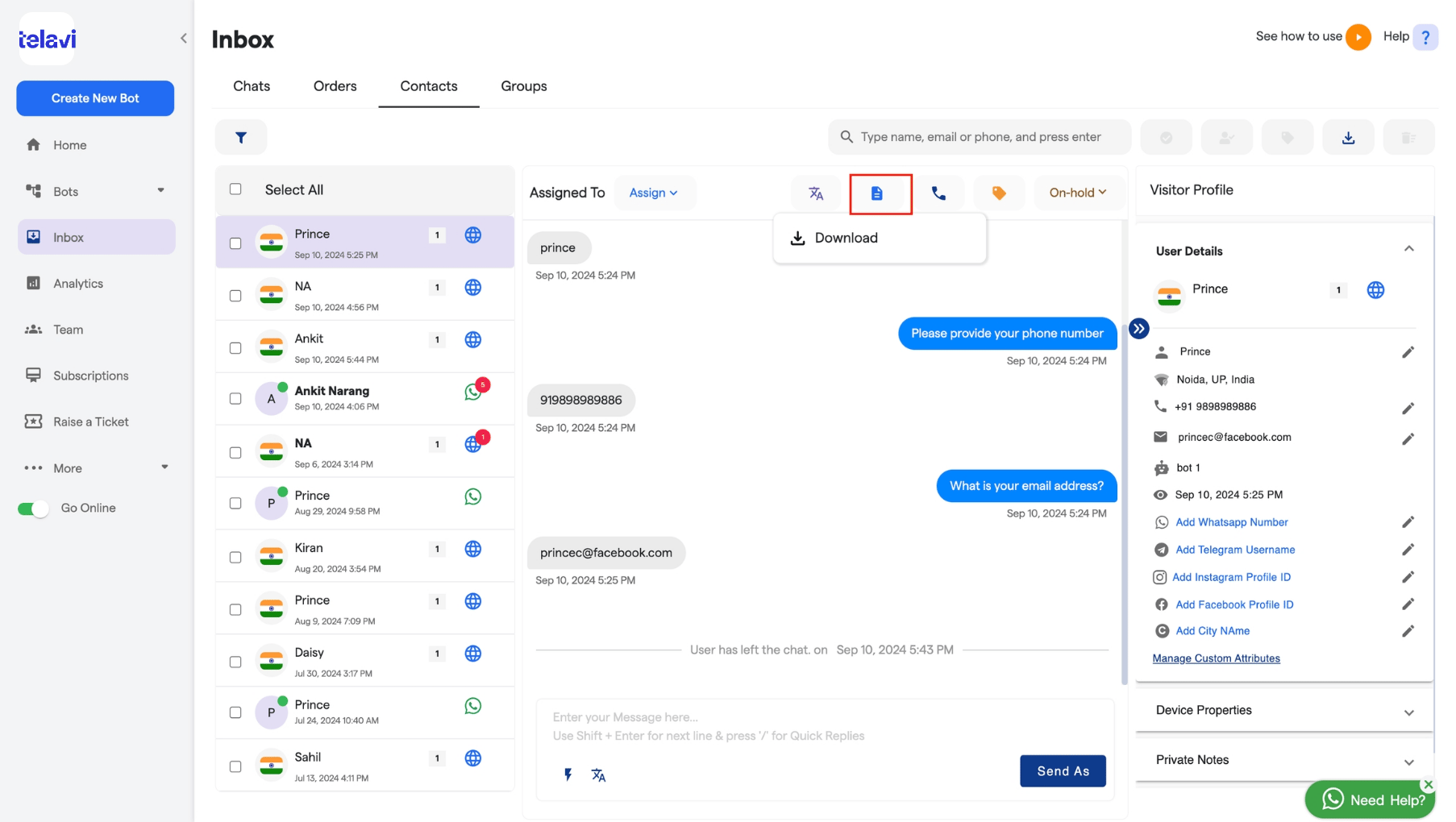Switch to the Chats tab
This screenshot has height=822, width=1456.
click(252, 86)
